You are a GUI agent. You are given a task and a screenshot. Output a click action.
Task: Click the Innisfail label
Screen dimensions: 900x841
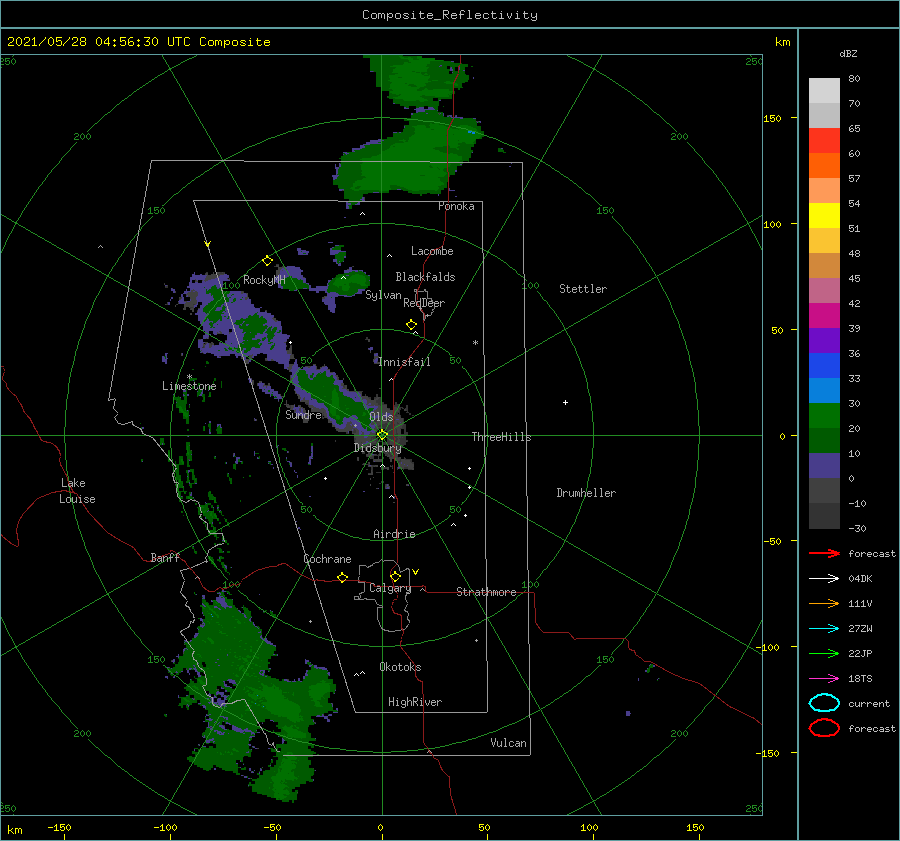404,362
